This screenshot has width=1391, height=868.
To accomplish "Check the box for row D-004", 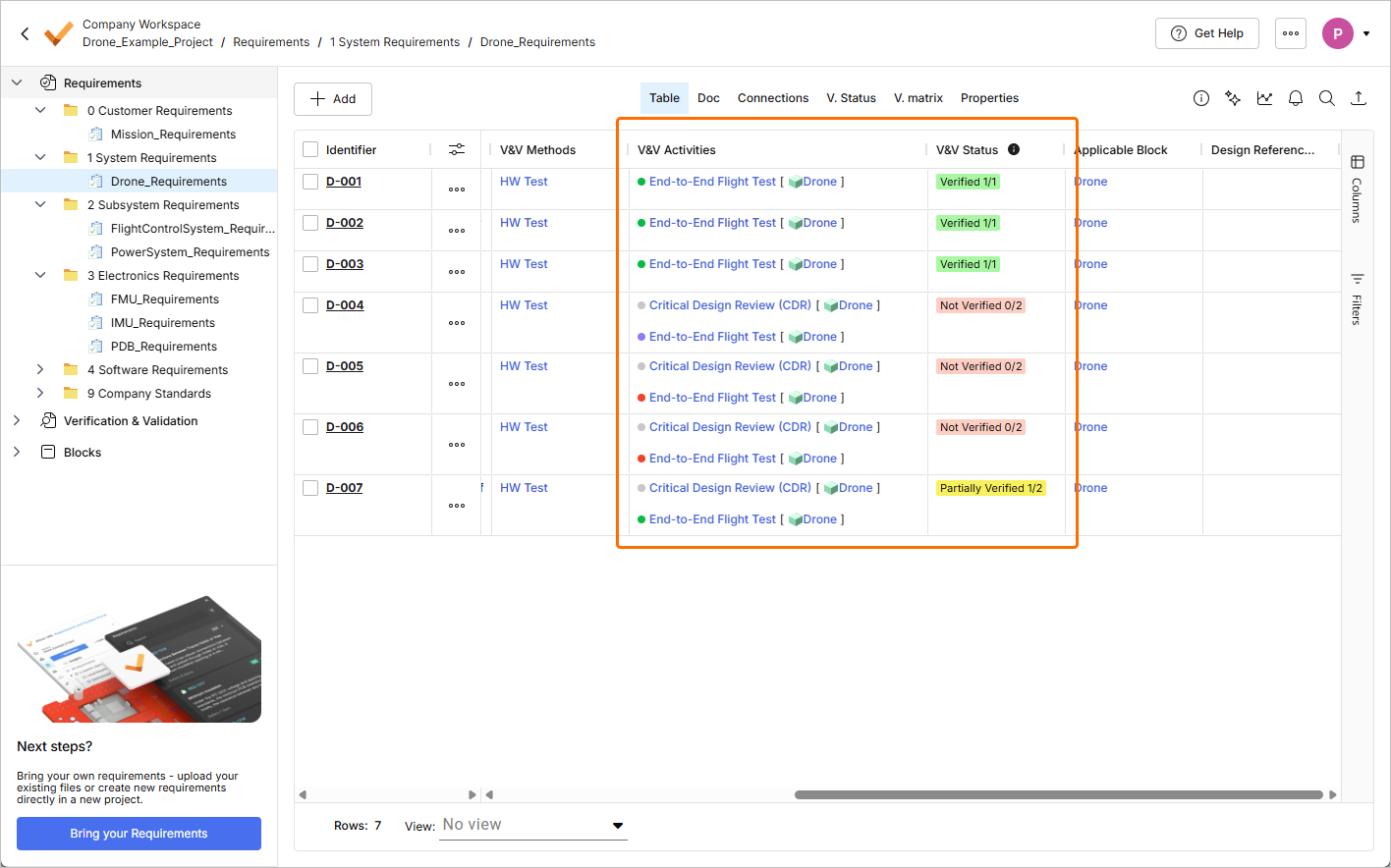I will pyautogui.click(x=310, y=305).
